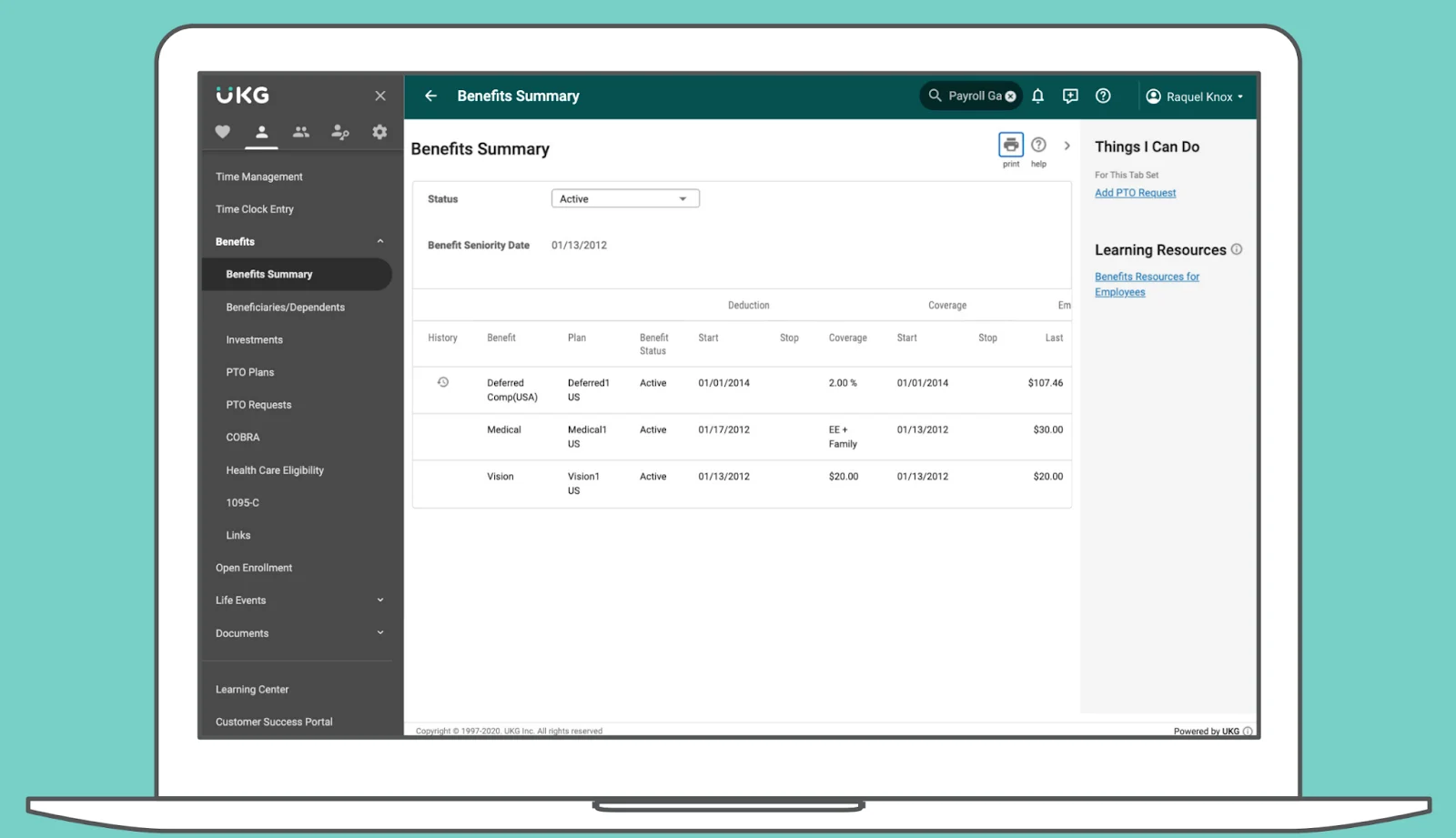Open the feedback chat icon in header
1456x838 pixels.
[1070, 96]
